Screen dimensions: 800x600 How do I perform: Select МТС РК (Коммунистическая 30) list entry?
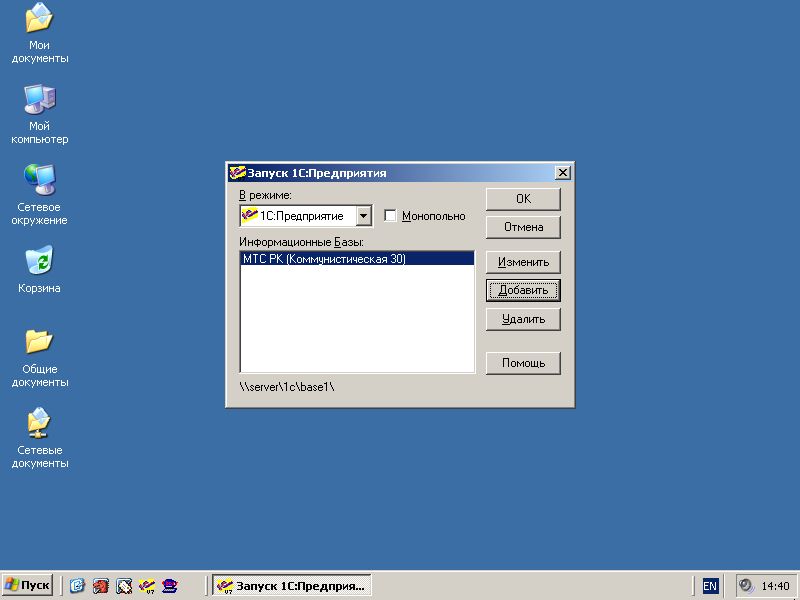(x=324, y=259)
